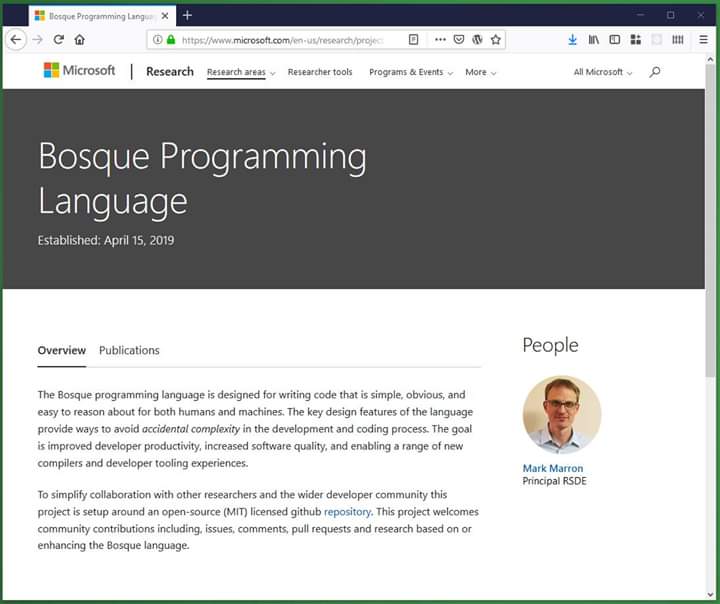
Task: Save page to Pocket
Action: [459, 40]
